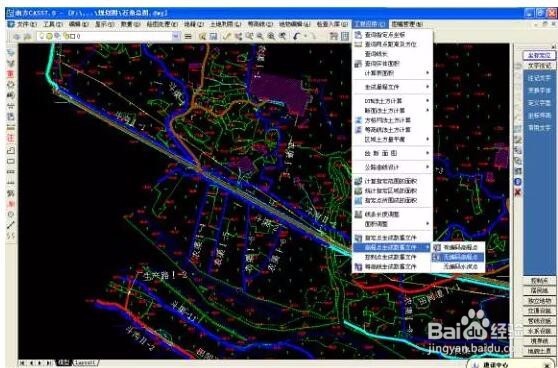Click the red X icon in right toolbar
The width and height of the screenshot is (558, 368).
click(517, 192)
